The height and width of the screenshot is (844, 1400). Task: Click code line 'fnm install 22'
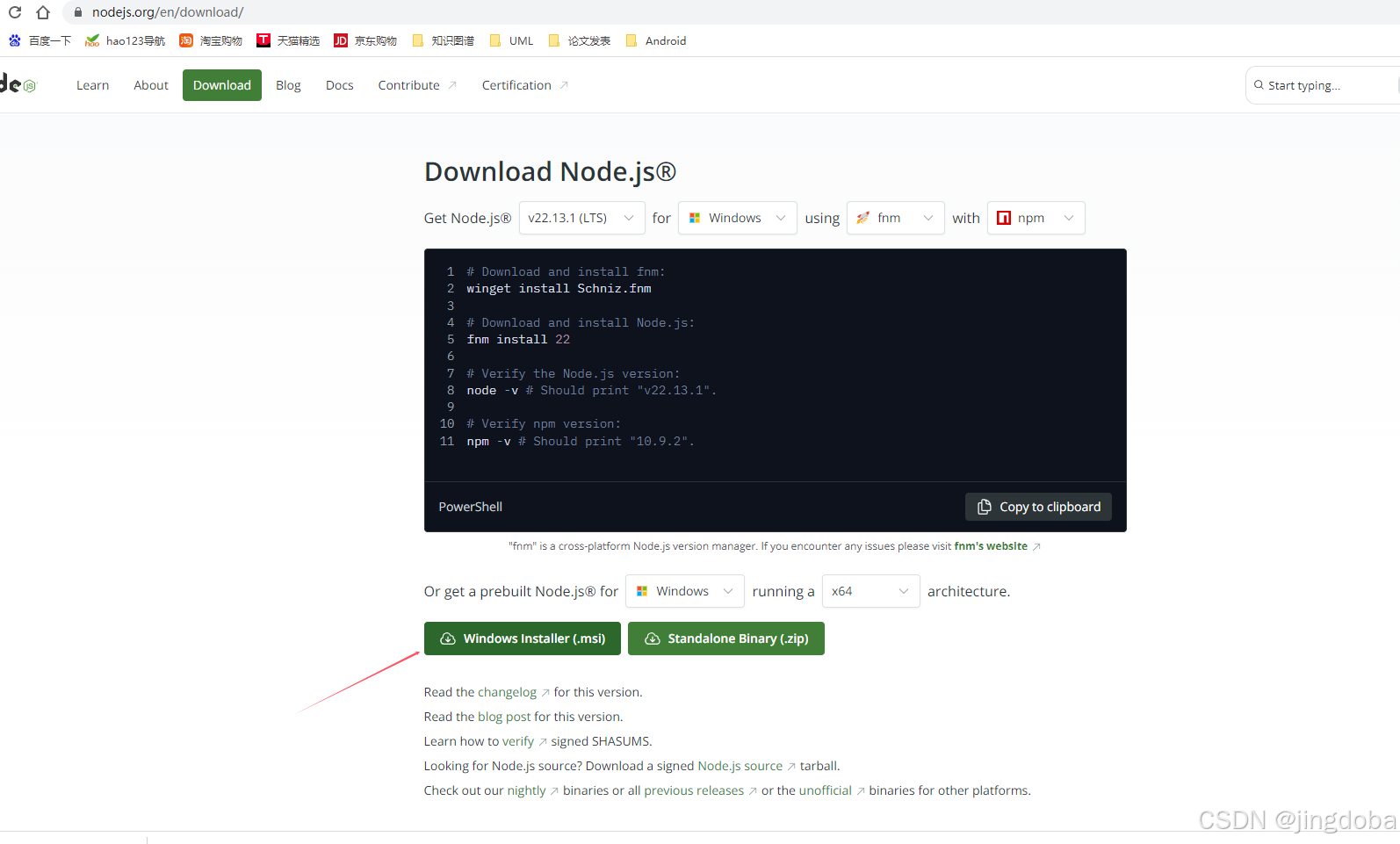point(518,340)
